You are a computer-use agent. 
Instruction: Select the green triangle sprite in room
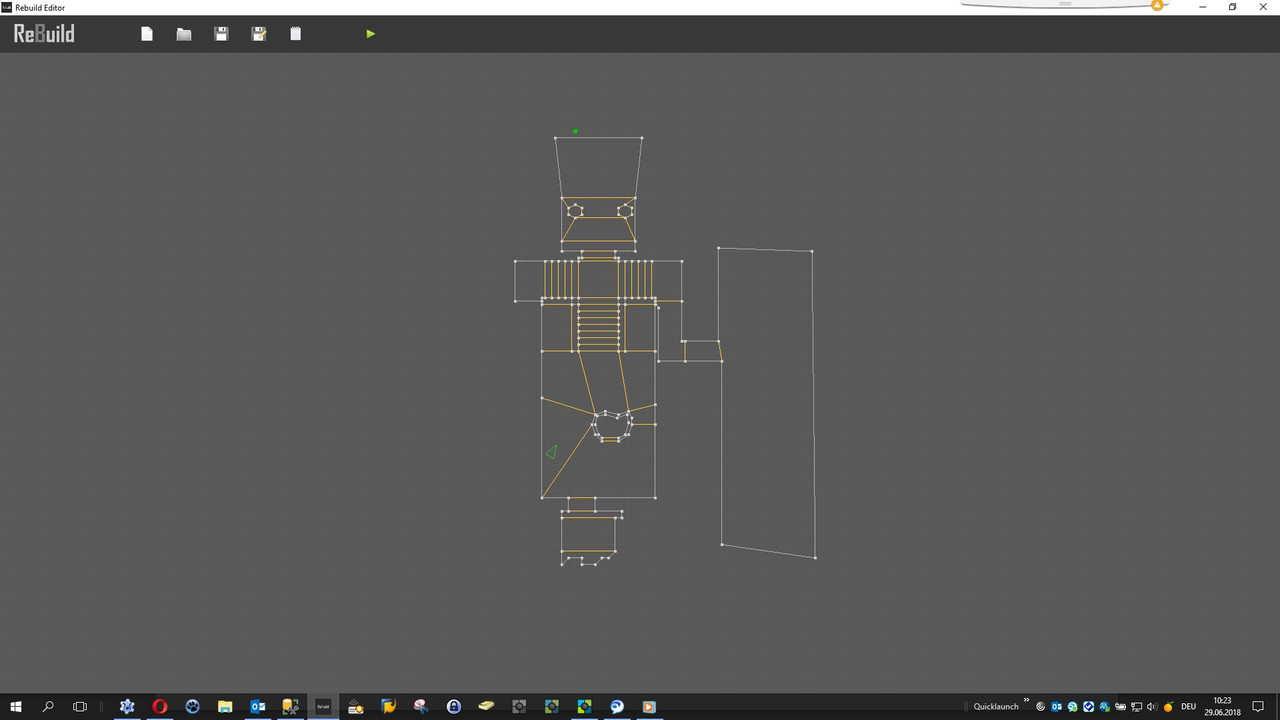click(551, 452)
